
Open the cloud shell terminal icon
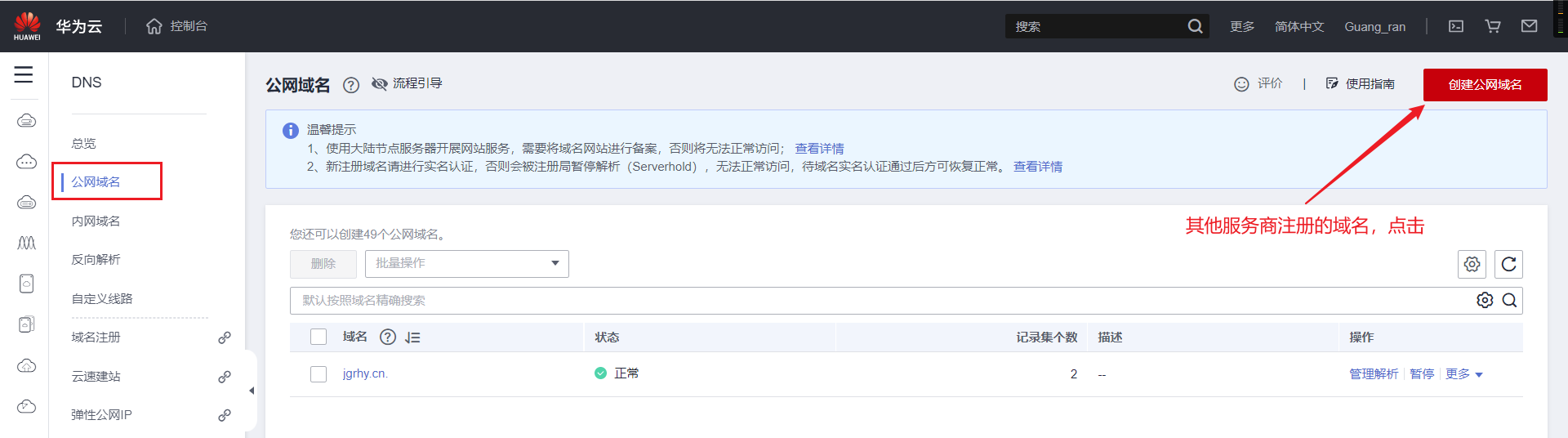[1456, 26]
